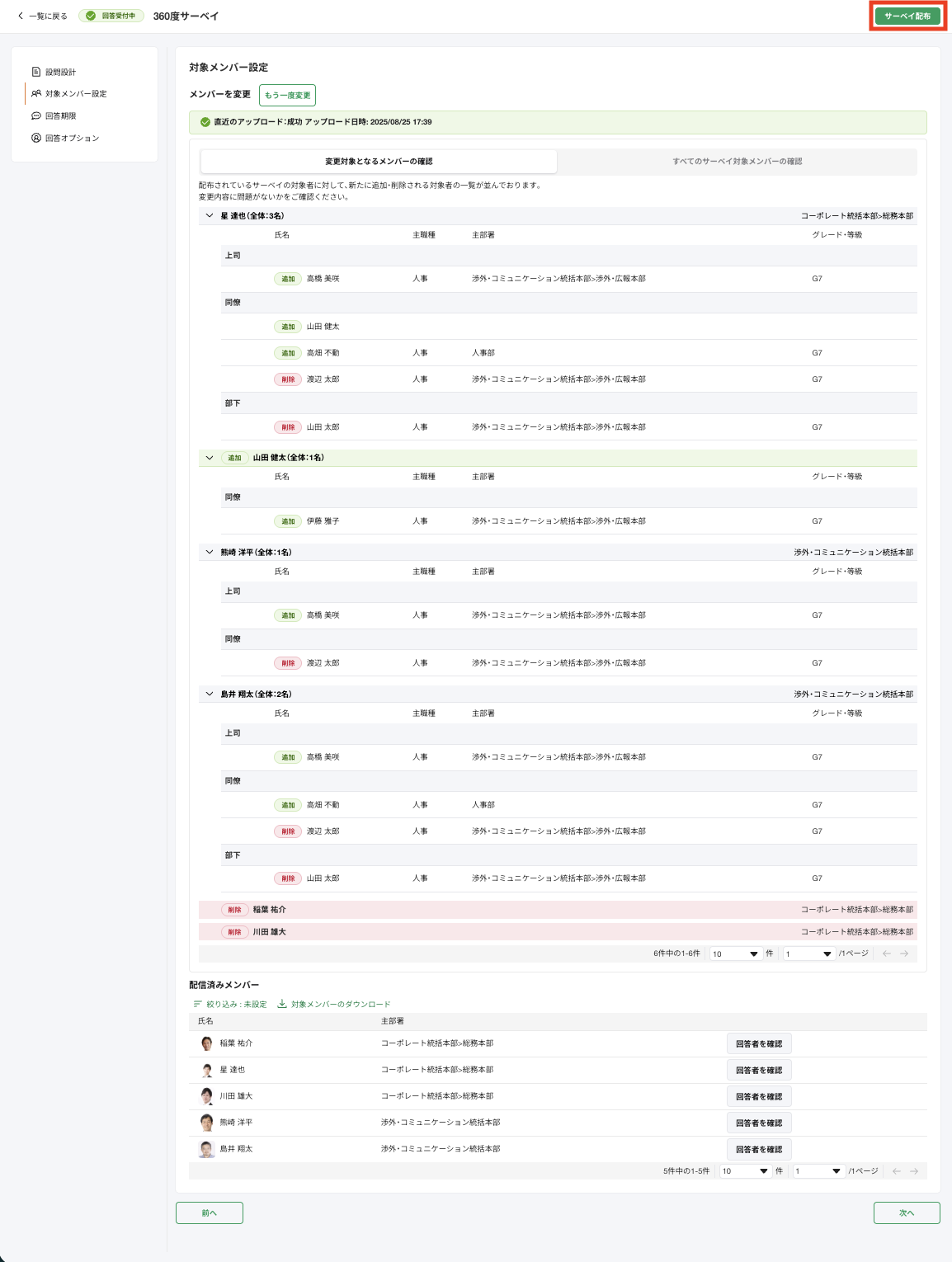
Task: Click the download icon for 対象メンバーのダウンロード
Action: (x=282, y=1004)
